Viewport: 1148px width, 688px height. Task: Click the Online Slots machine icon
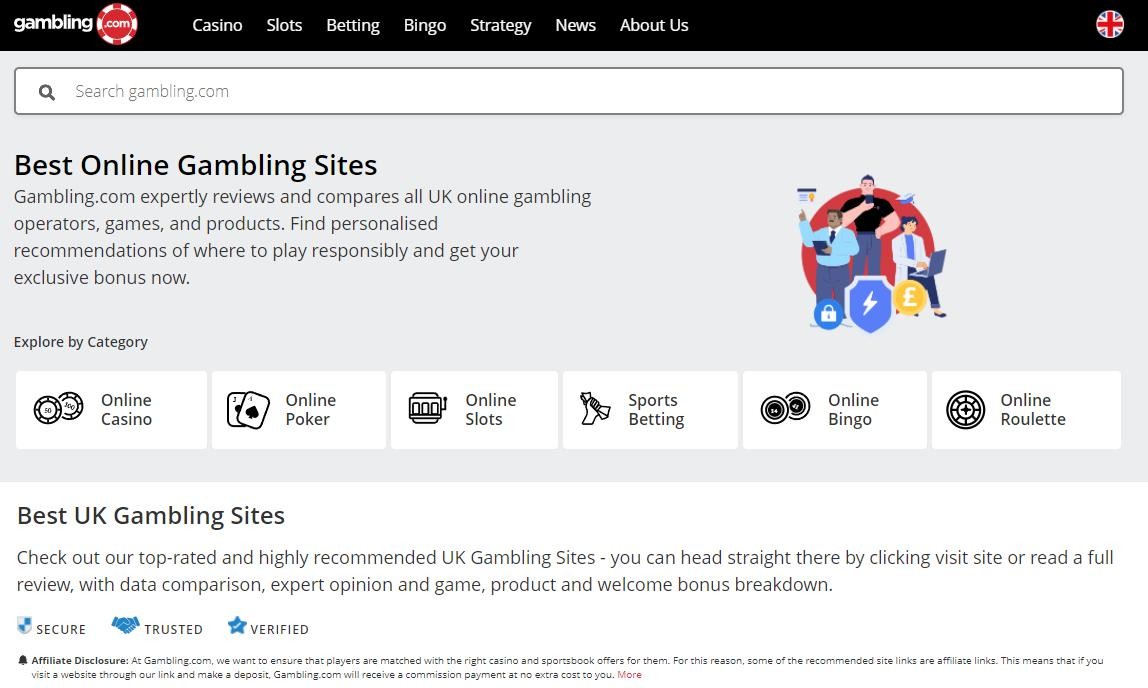(428, 408)
